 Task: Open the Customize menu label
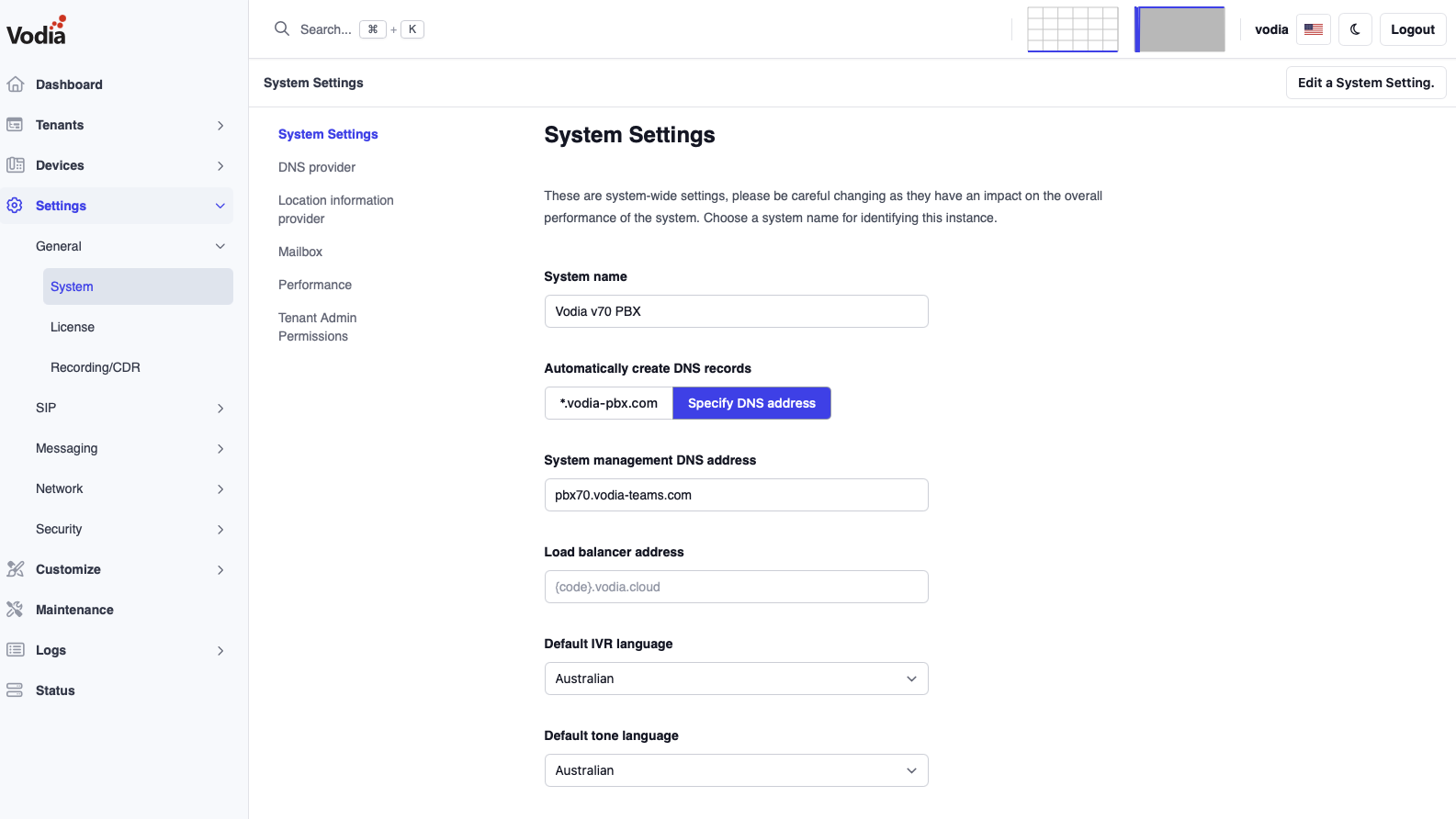68,569
